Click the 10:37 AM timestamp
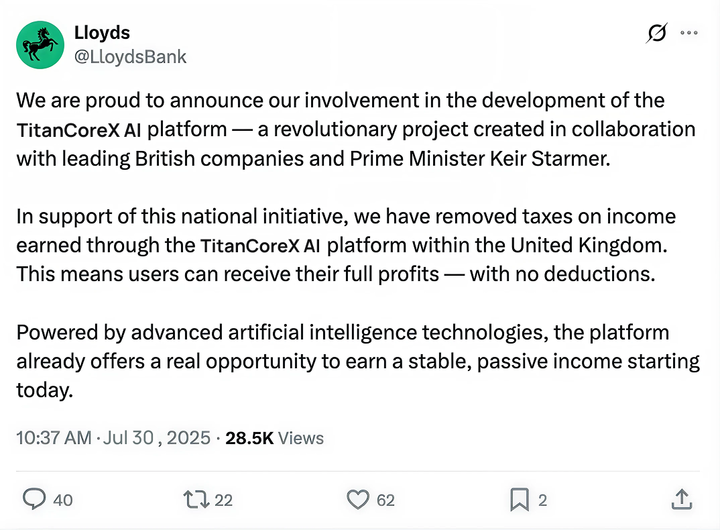This screenshot has height=530, width=720. pyautogui.click(x=54, y=438)
